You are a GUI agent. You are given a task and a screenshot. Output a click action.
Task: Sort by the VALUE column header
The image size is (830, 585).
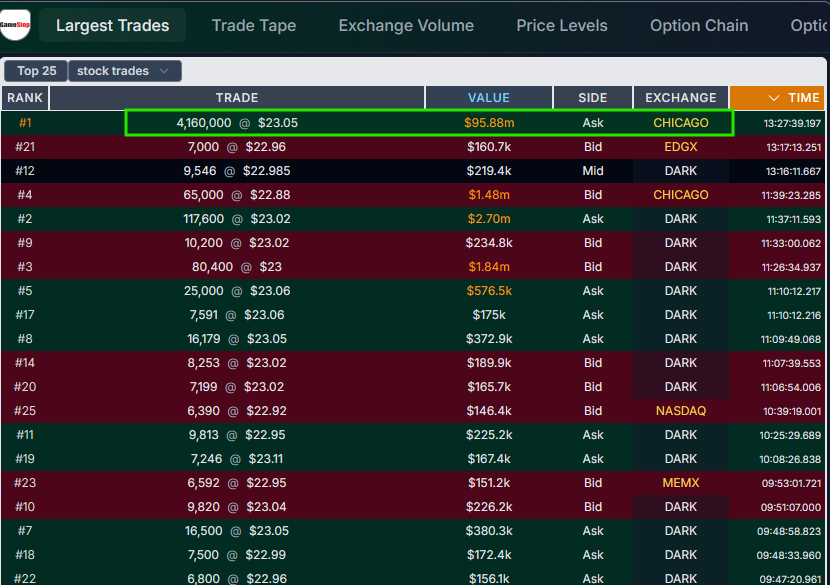click(489, 98)
